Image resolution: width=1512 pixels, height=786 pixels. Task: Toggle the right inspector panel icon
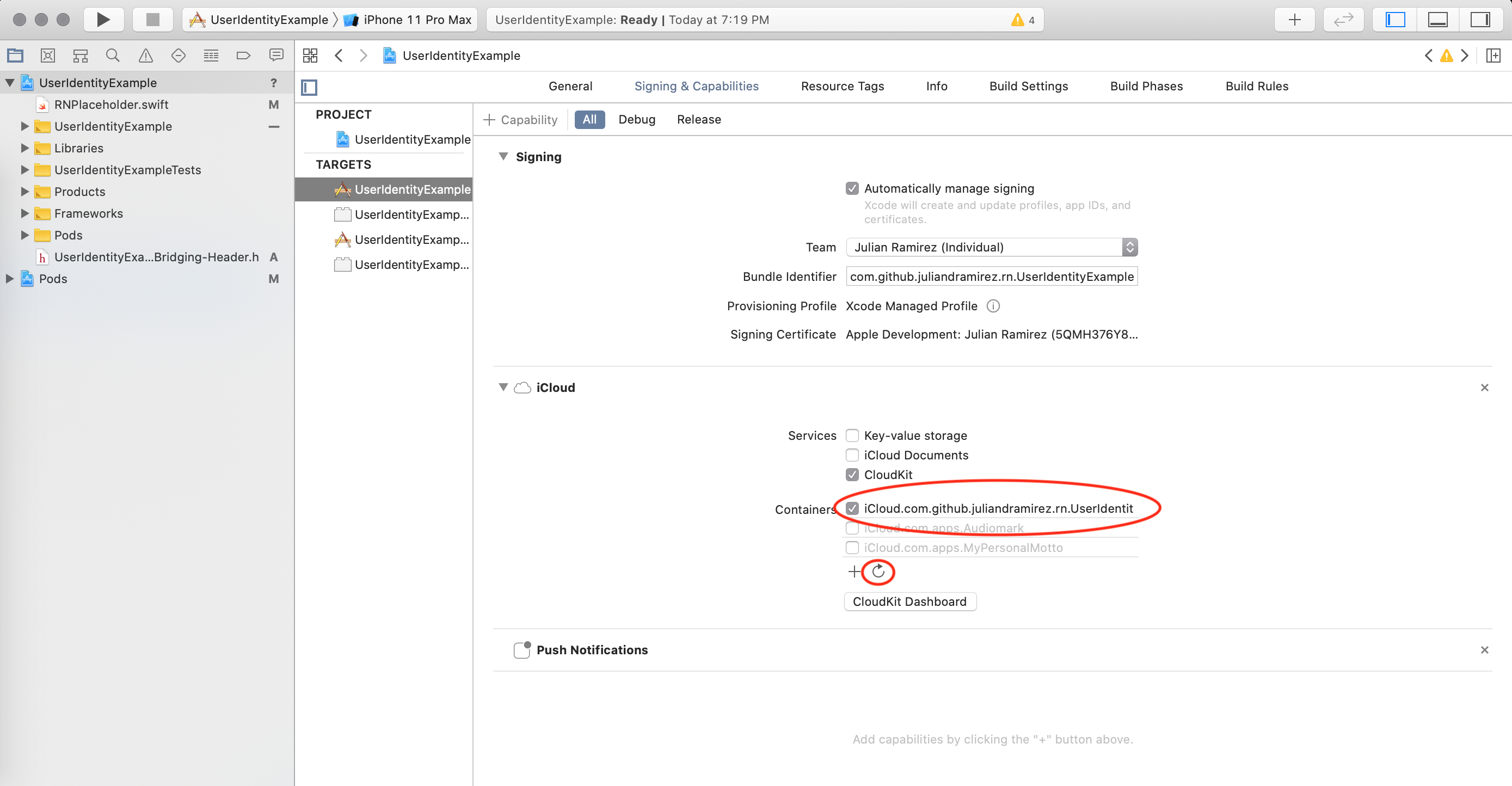(1480, 20)
